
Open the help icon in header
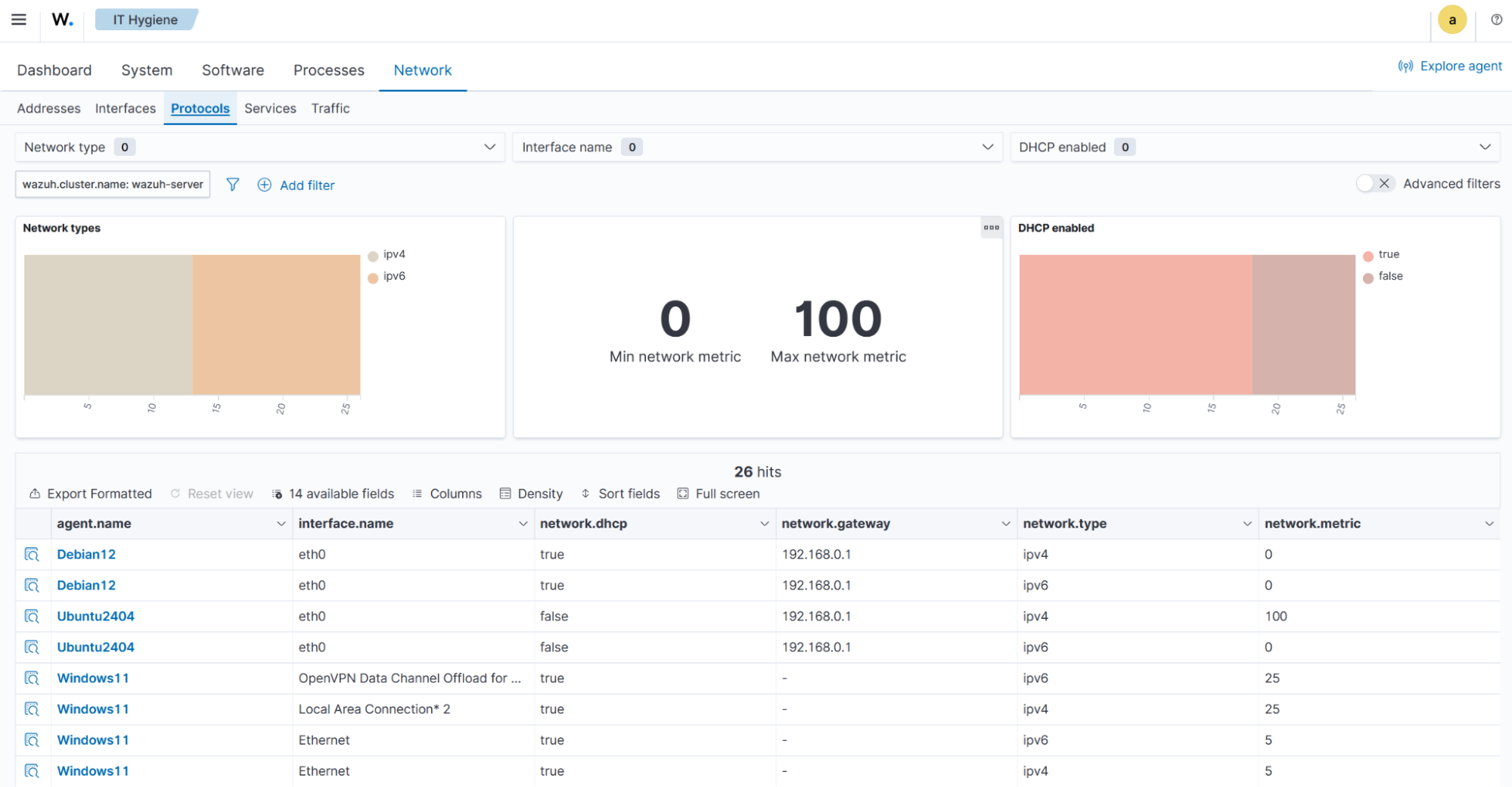coord(1496,20)
